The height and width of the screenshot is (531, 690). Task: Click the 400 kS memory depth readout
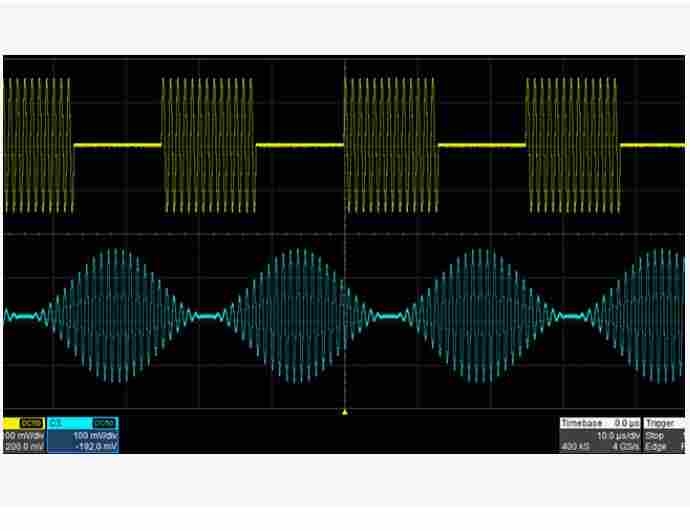tap(574, 447)
